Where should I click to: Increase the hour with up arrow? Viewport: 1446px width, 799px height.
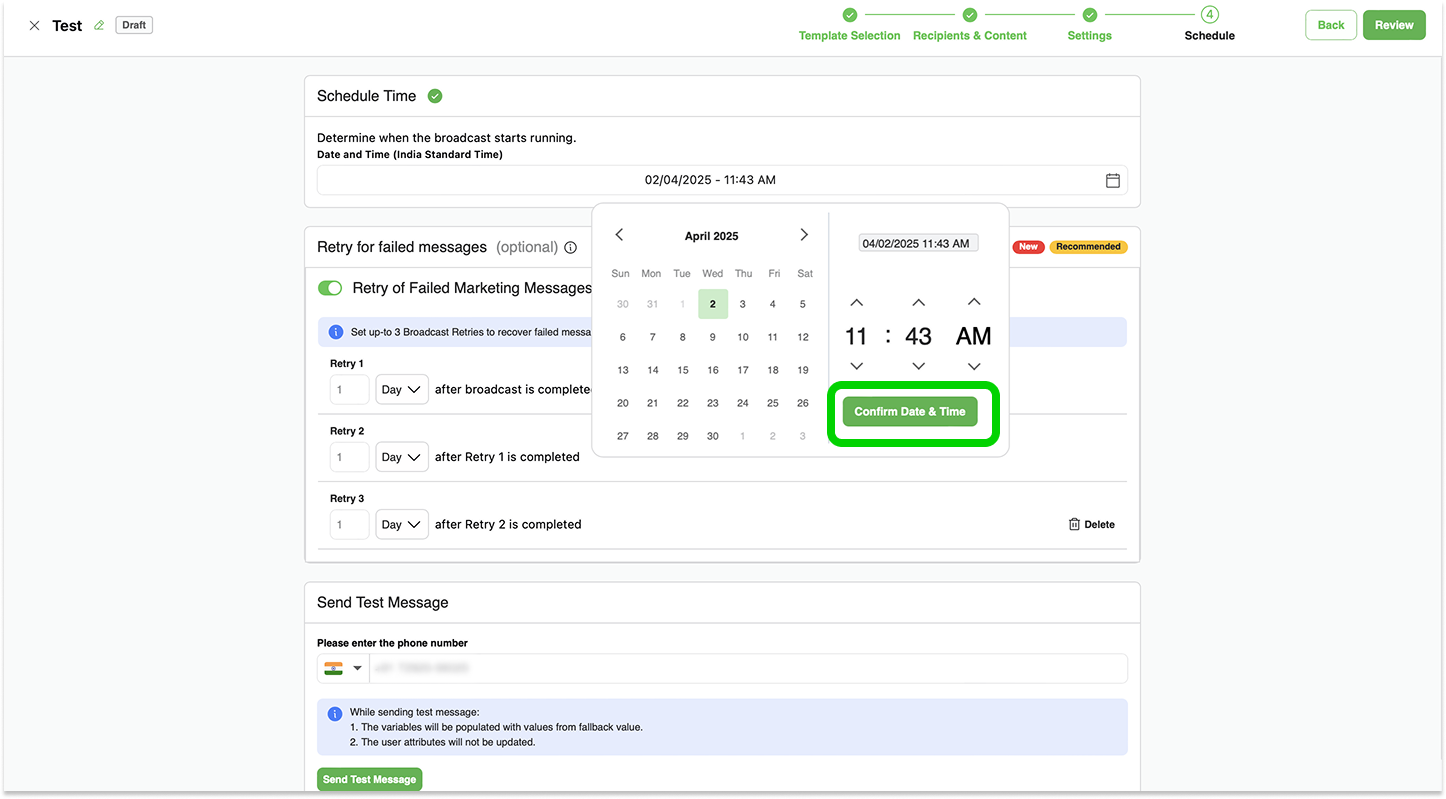pyautogui.click(x=856, y=302)
